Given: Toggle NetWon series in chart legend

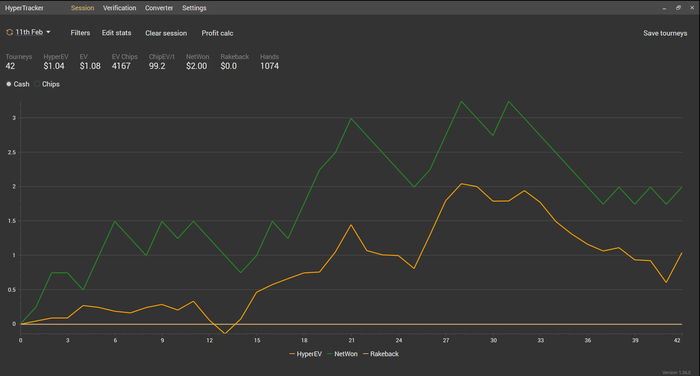Looking at the screenshot, I should [342, 354].
